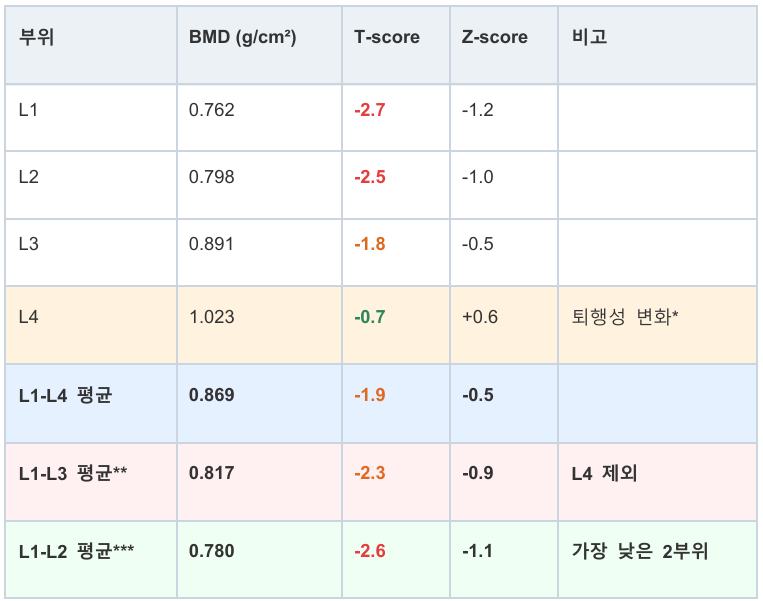Select the L1 BMD value 0.762

click(x=212, y=110)
